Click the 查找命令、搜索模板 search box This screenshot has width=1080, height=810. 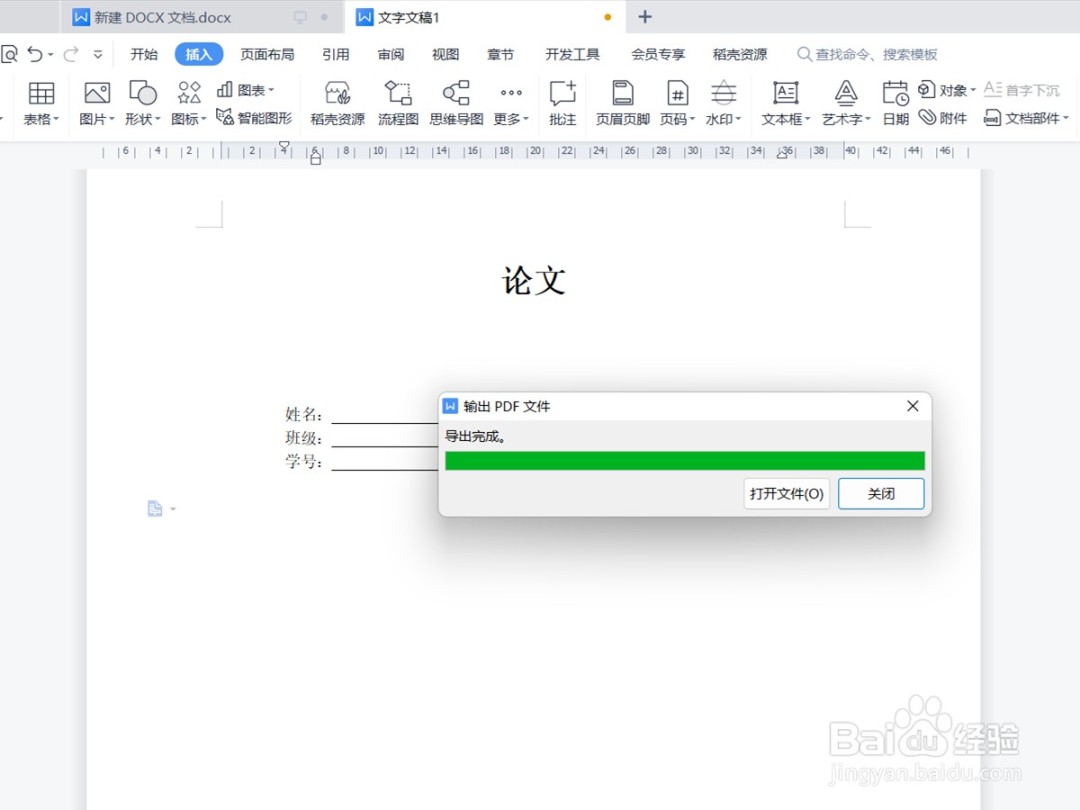point(867,54)
